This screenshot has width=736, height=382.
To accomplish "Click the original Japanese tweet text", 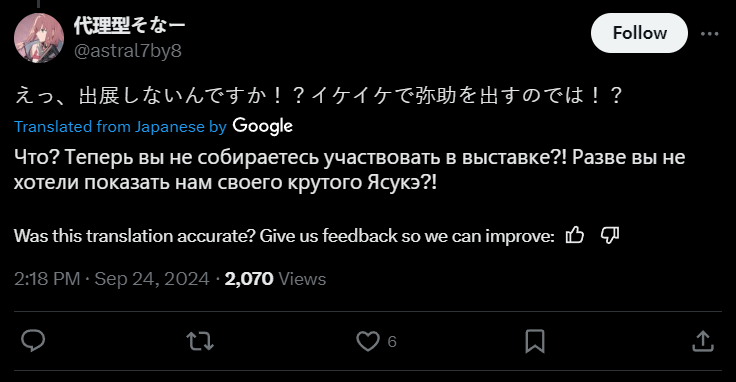I will tap(319, 96).
